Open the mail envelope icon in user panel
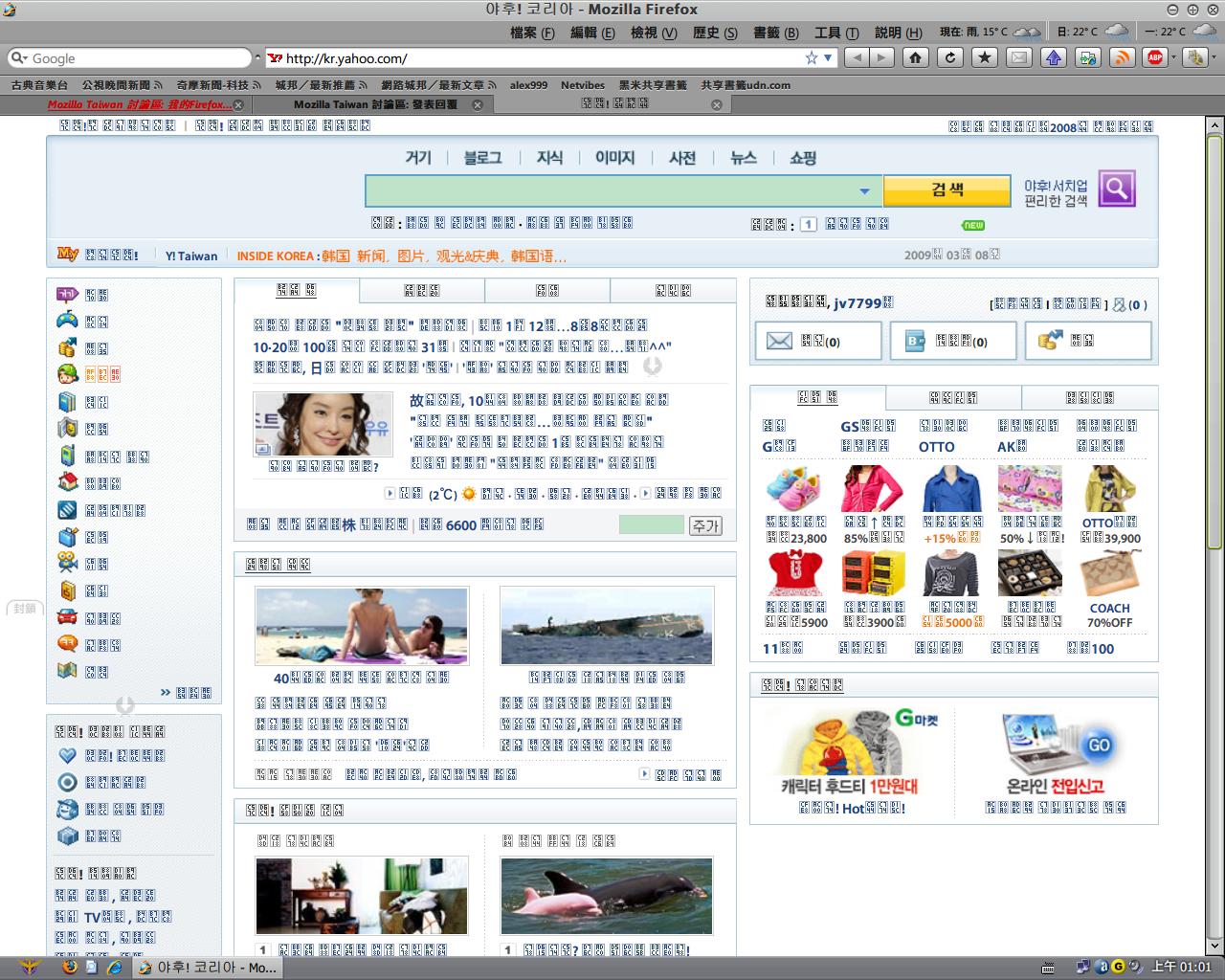Viewport: 1225px width, 980px height. pos(779,341)
